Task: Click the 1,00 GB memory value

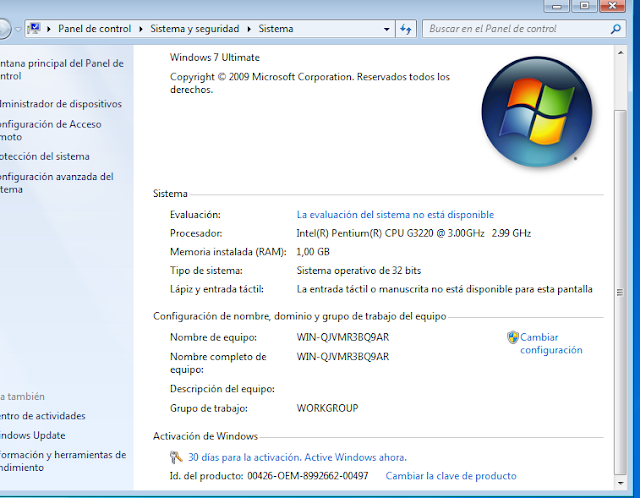Action: coord(313,252)
